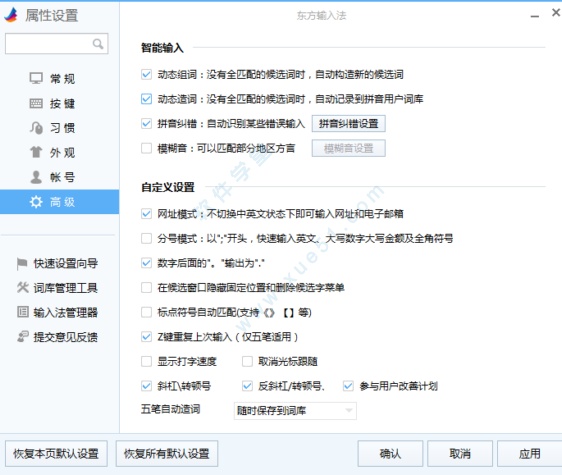This screenshot has height=475, width=562.
Task: Click the mouse icon beside 习惯
Action: click(x=36, y=128)
